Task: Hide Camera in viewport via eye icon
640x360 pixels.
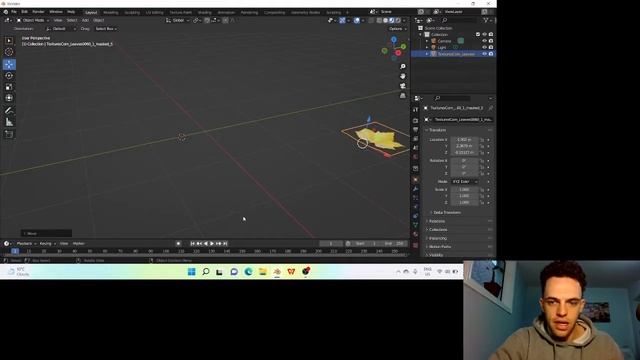Action: point(484,41)
